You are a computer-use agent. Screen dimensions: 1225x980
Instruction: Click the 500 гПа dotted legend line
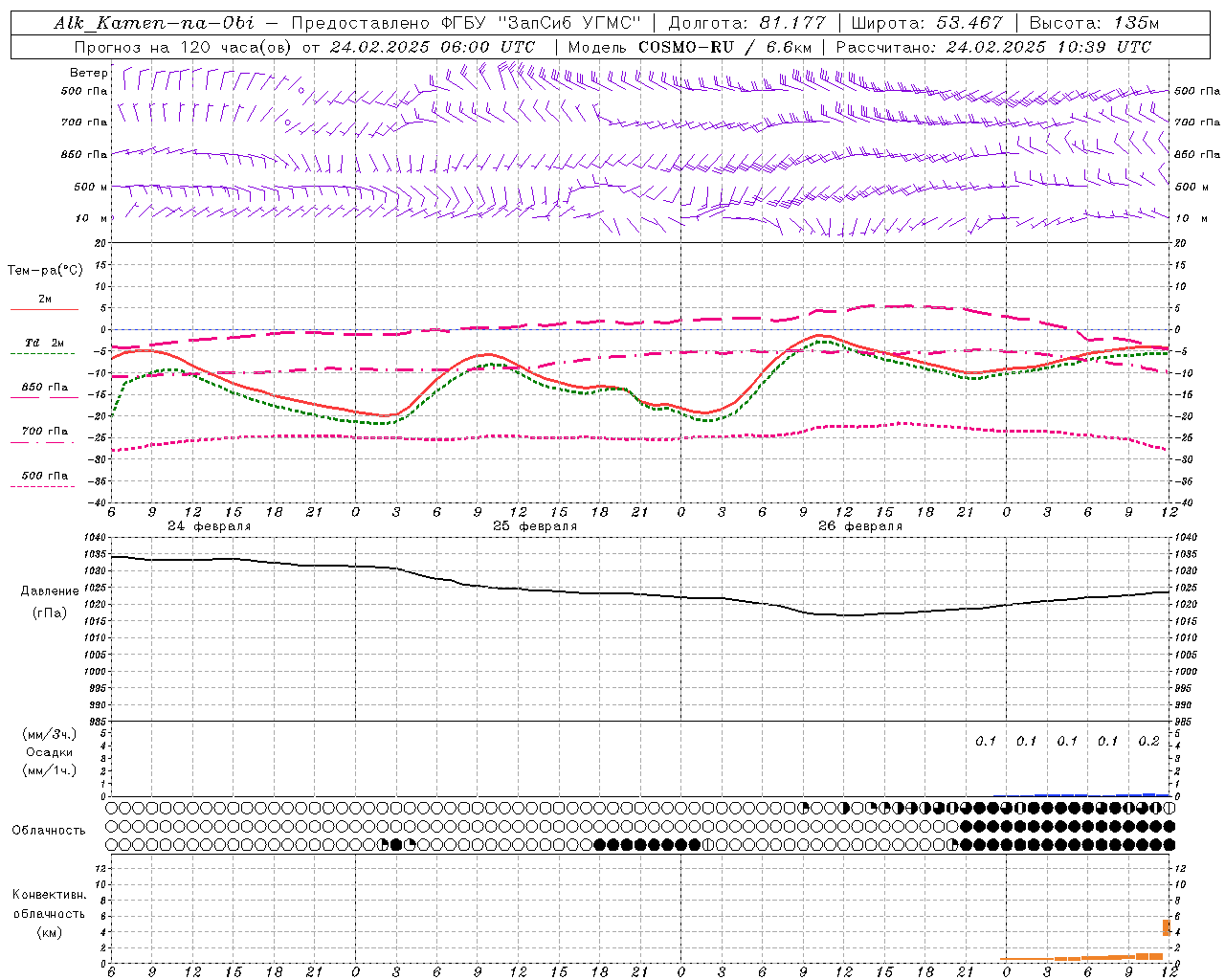(x=42, y=486)
